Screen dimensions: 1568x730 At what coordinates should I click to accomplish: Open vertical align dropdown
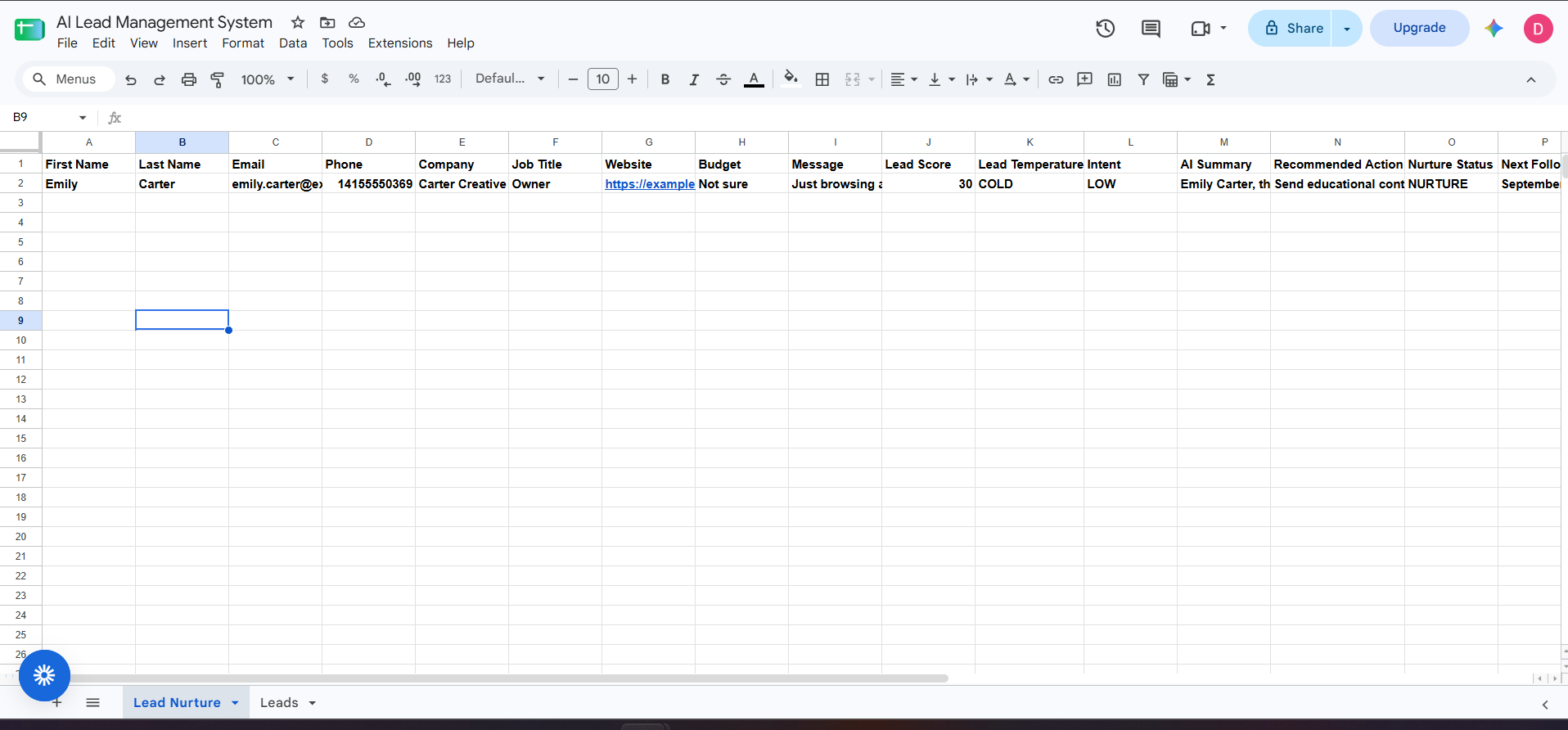(x=942, y=79)
